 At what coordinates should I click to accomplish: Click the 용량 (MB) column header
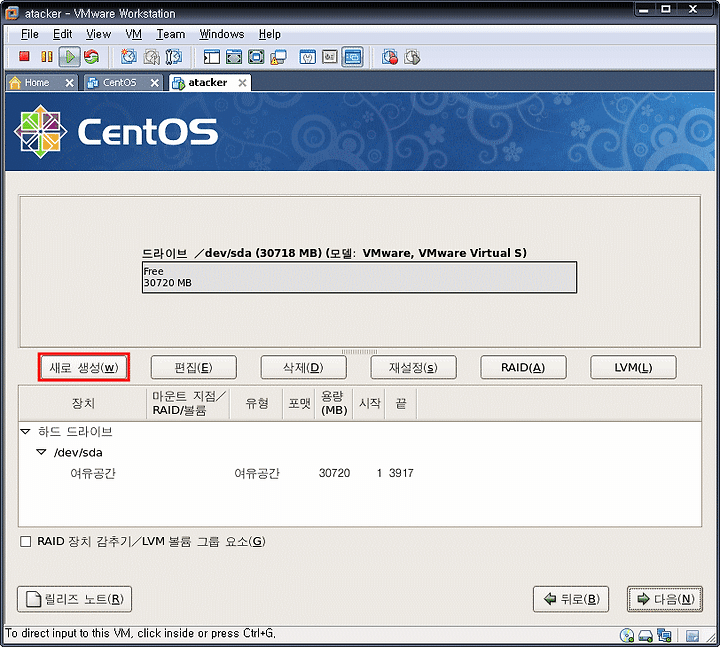click(x=334, y=404)
